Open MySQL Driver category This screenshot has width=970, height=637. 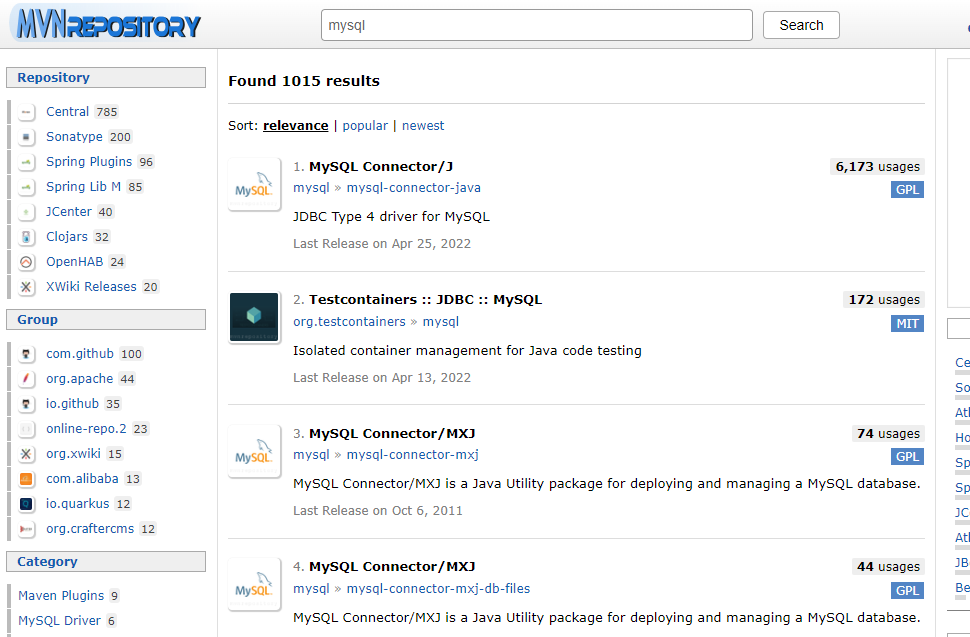[x=59, y=621]
